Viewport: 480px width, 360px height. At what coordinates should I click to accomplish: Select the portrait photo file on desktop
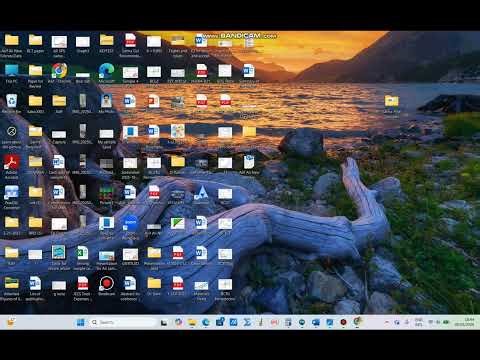point(106,104)
